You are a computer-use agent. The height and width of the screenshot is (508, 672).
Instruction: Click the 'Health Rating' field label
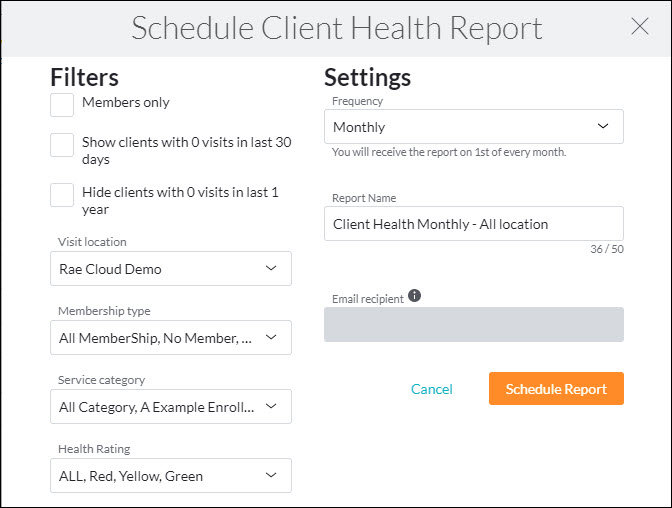(x=94, y=449)
